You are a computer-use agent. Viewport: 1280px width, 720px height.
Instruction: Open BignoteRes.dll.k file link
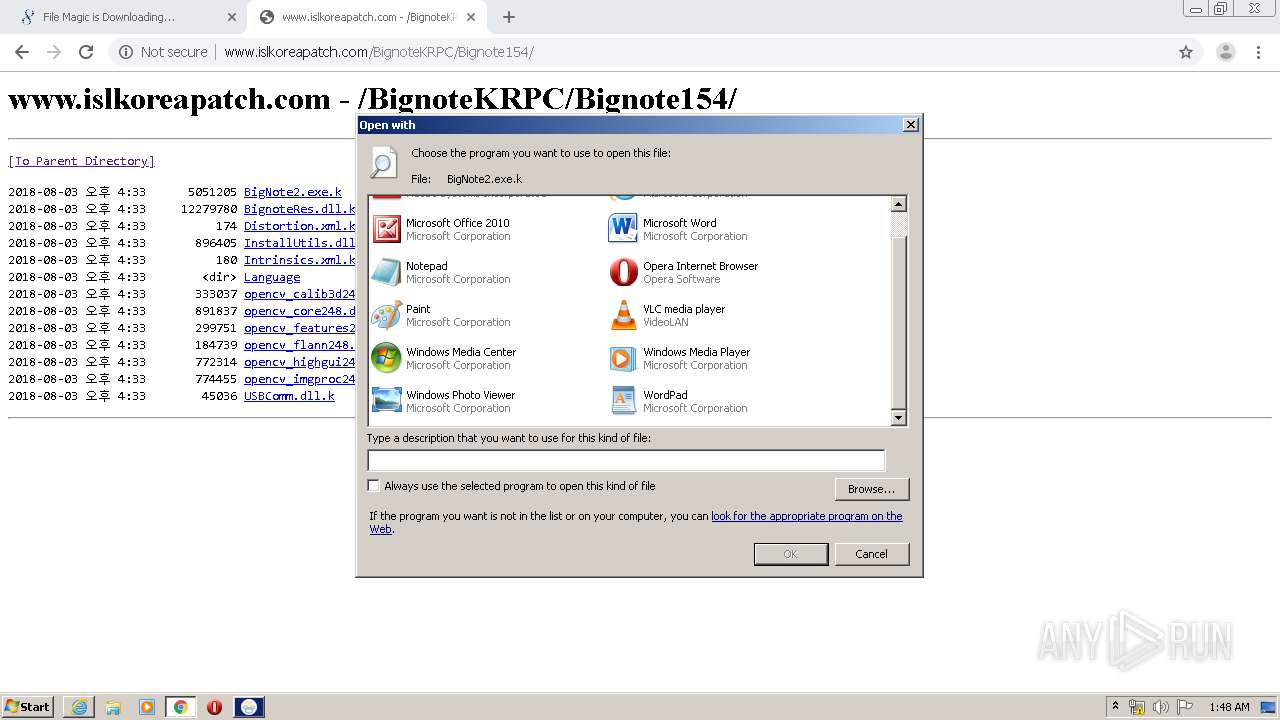[299, 209]
